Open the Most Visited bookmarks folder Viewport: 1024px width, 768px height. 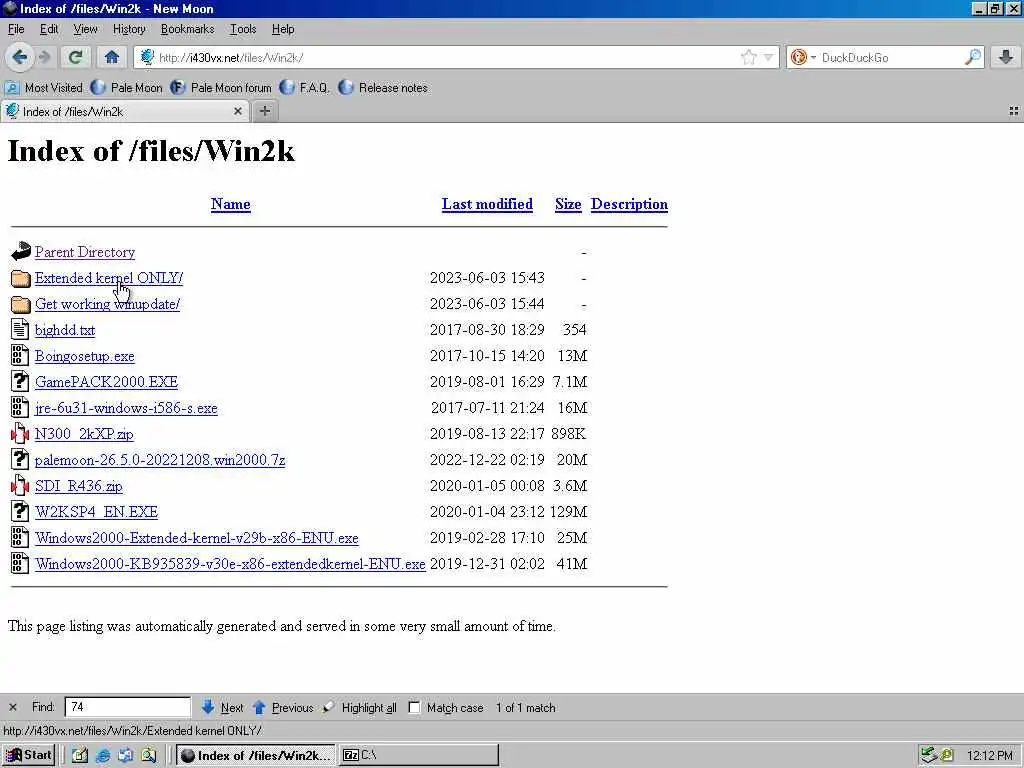click(44, 88)
